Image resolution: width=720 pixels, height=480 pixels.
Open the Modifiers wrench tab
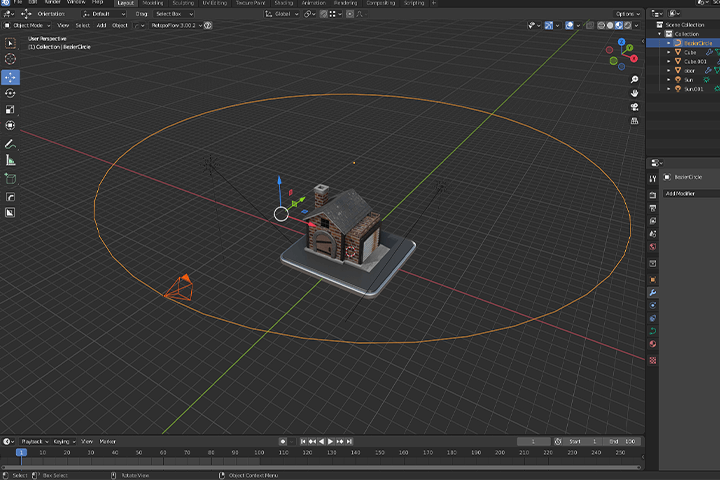click(x=652, y=293)
